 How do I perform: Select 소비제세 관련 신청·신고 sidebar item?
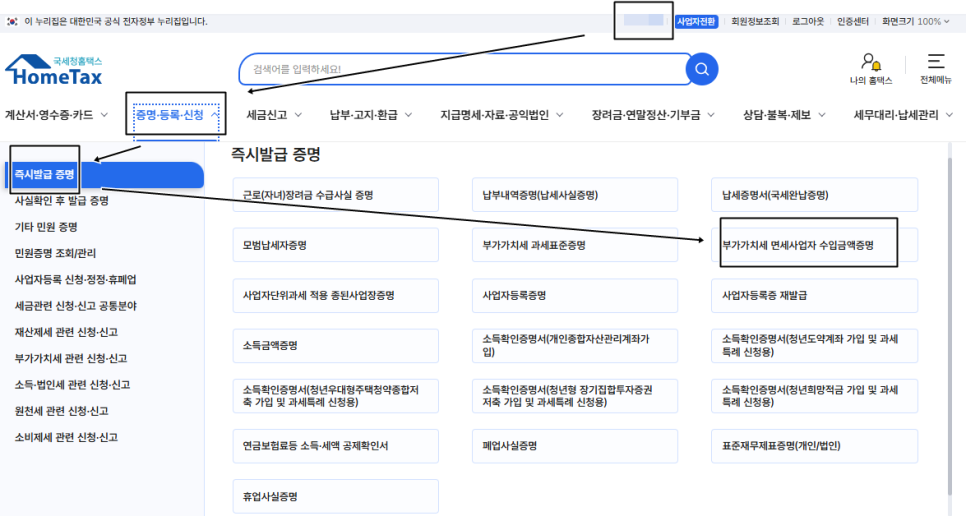(67, 438)
